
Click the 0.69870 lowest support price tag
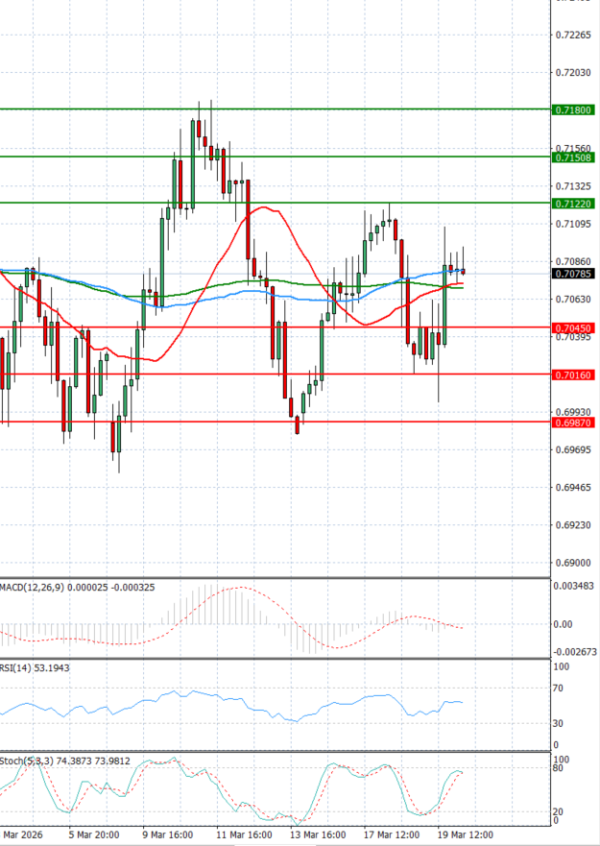coord(573,423)
